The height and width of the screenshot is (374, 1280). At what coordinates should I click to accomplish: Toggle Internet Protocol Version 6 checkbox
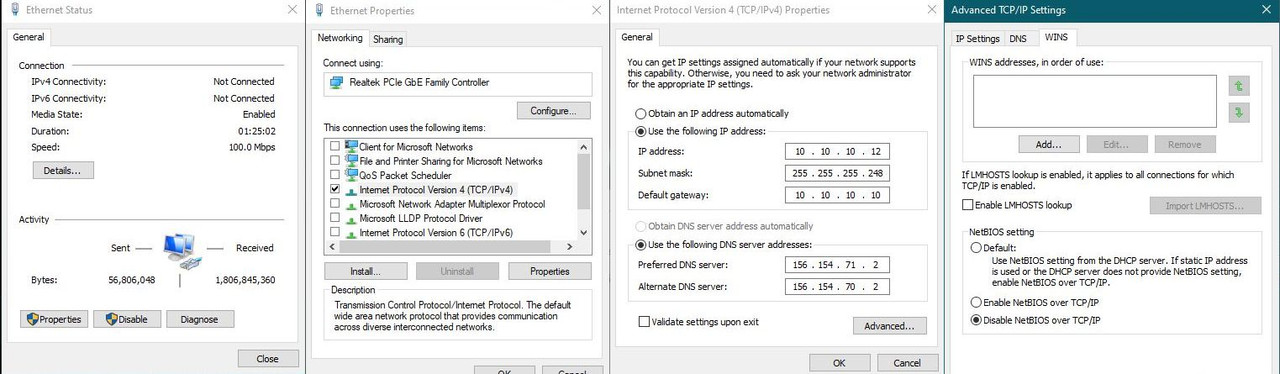(x=335, y=232)
